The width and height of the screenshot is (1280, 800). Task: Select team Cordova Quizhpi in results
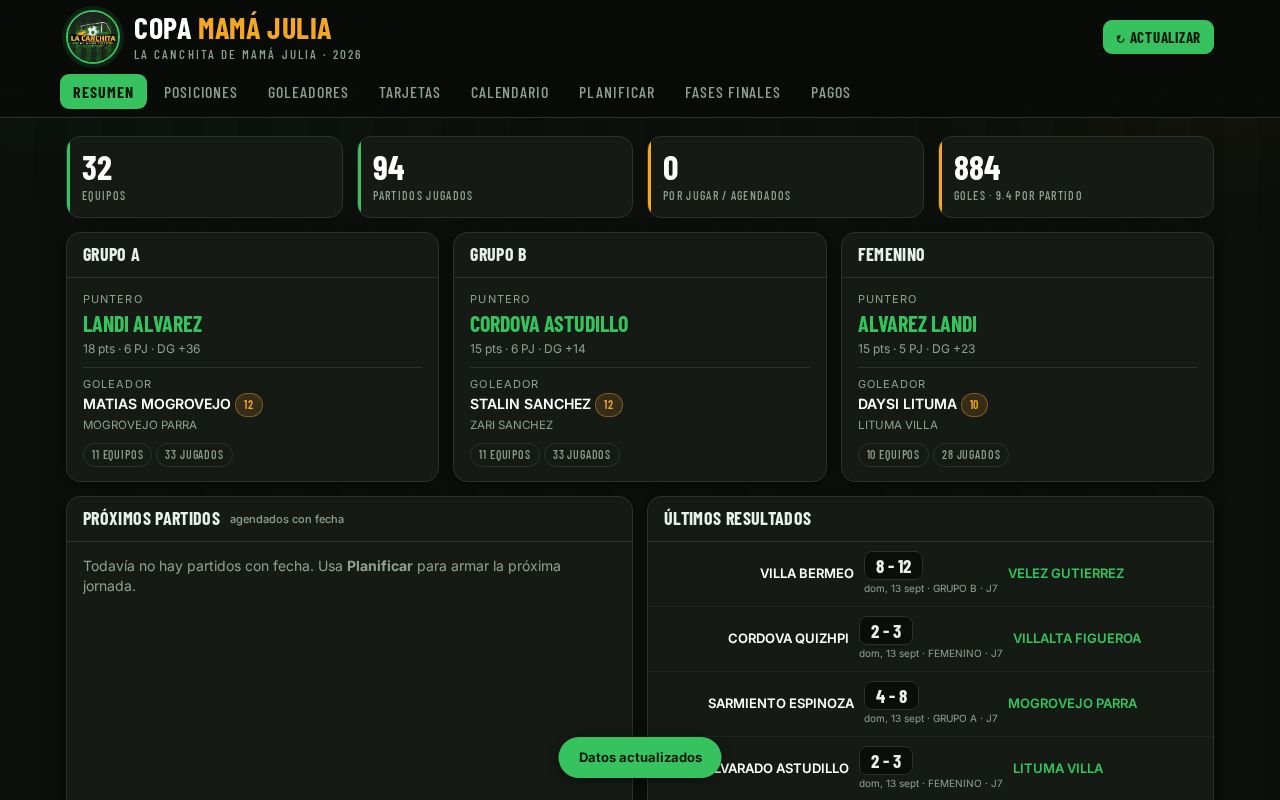788,639
